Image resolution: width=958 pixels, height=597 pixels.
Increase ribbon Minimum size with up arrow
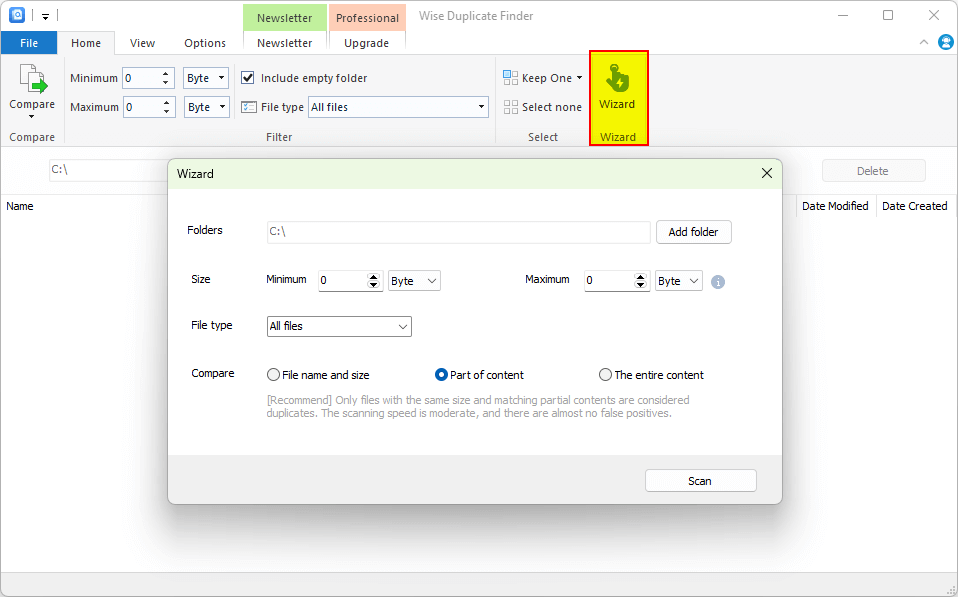coord(166,73)
